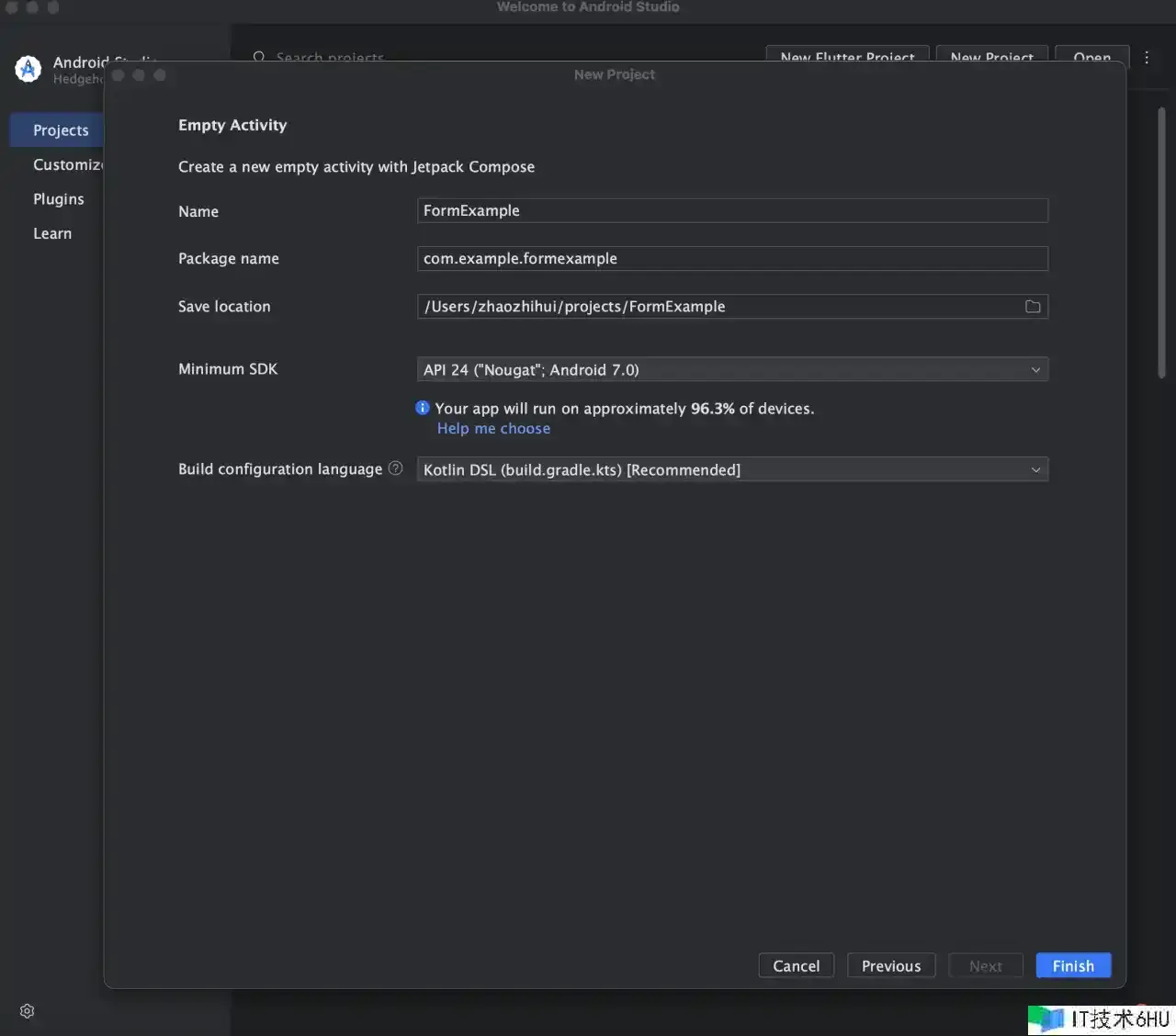Open the Plugins section

tap(59, 199)
